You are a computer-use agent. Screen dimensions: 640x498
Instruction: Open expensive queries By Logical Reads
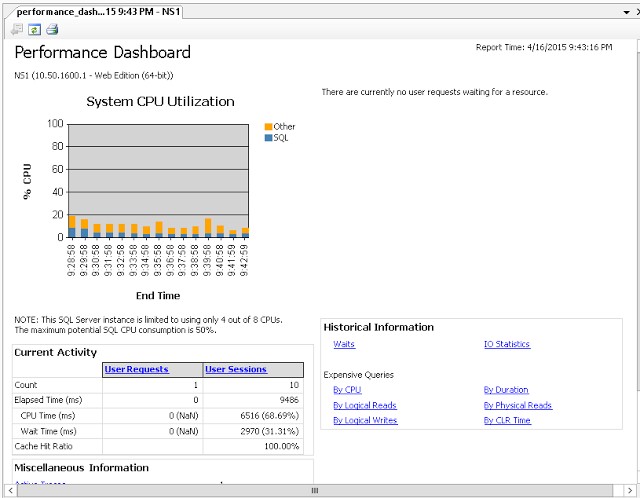[364, 405]
